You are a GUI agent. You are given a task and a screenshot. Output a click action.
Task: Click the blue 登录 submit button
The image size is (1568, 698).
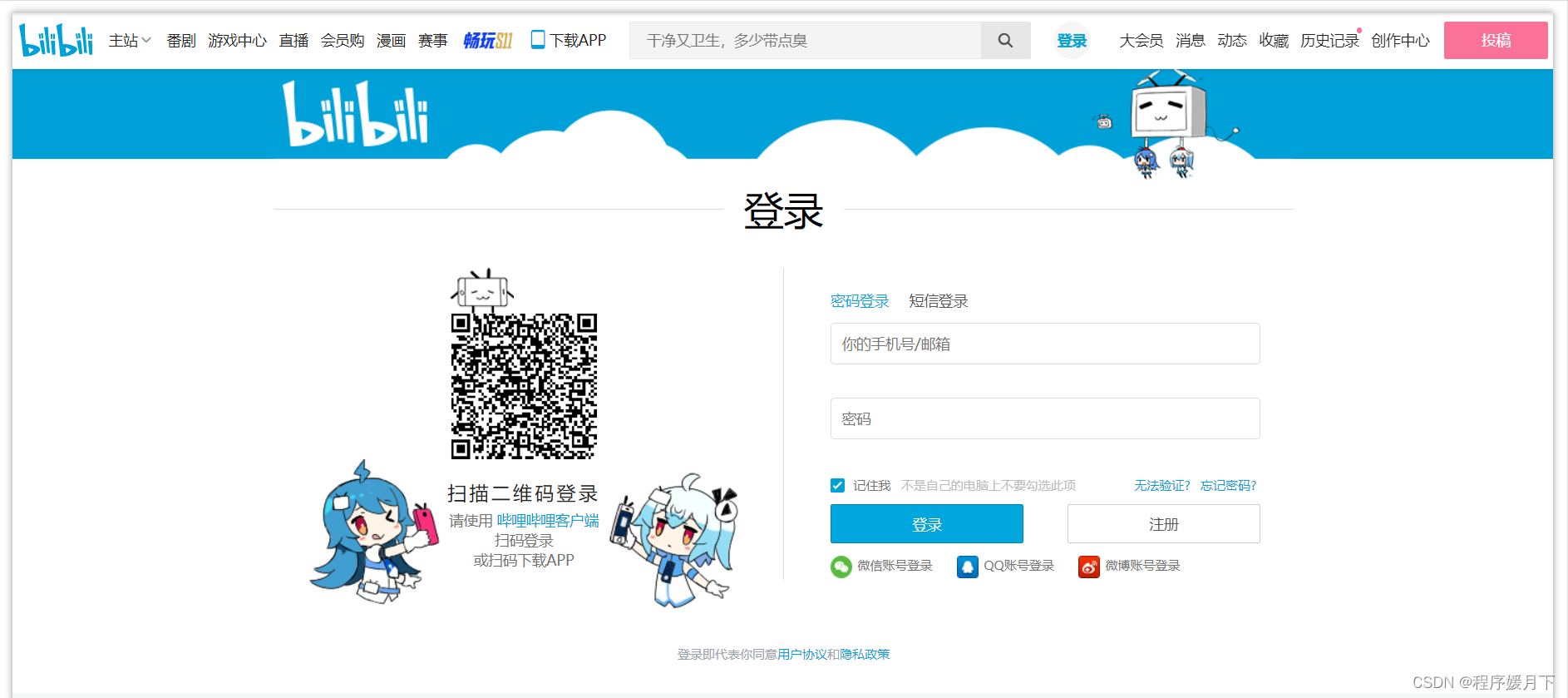point(927,524)
